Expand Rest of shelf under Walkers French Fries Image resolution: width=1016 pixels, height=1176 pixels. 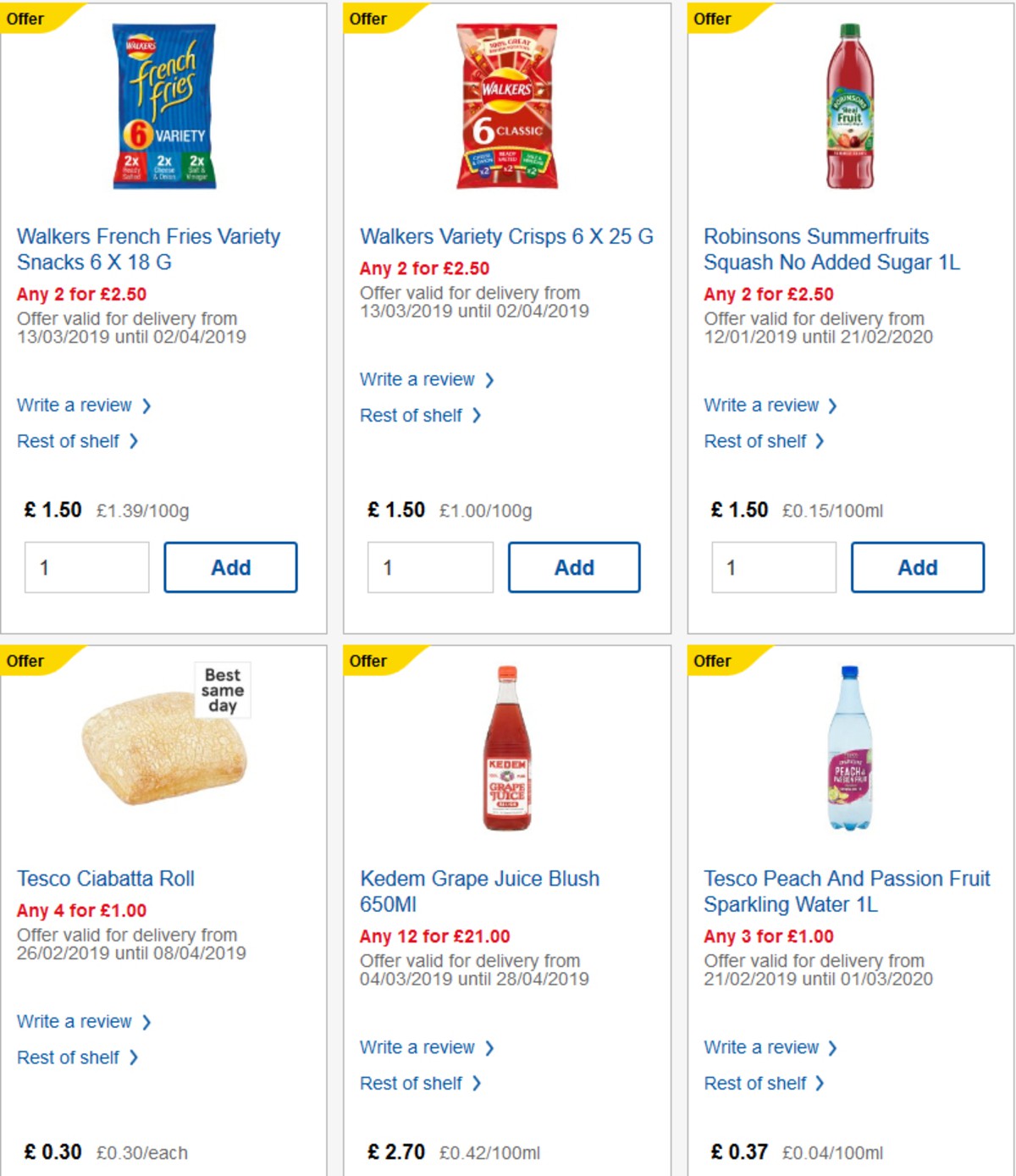click(71, 441)
